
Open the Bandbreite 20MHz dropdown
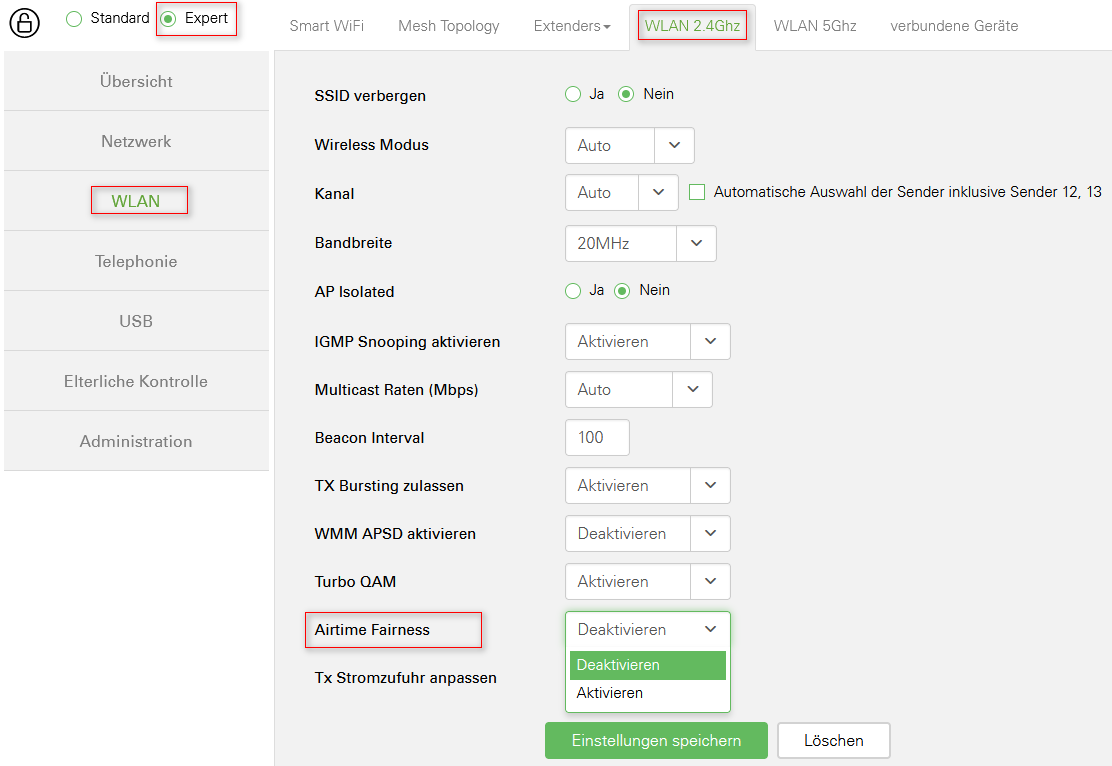640,243
